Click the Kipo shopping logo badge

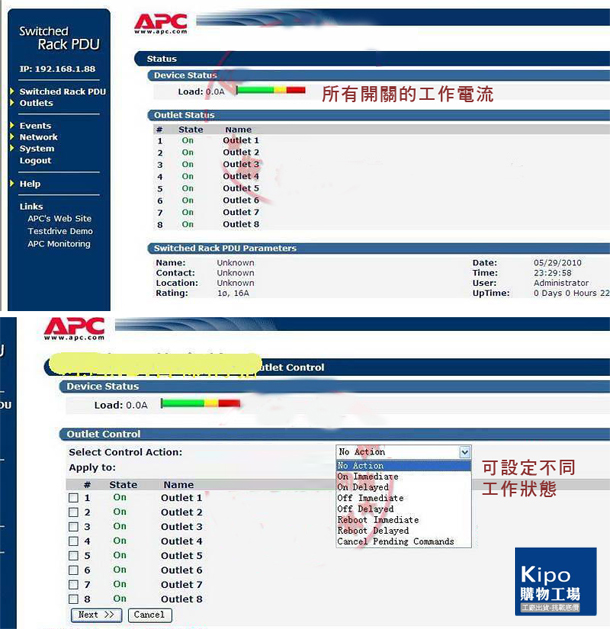555,582
